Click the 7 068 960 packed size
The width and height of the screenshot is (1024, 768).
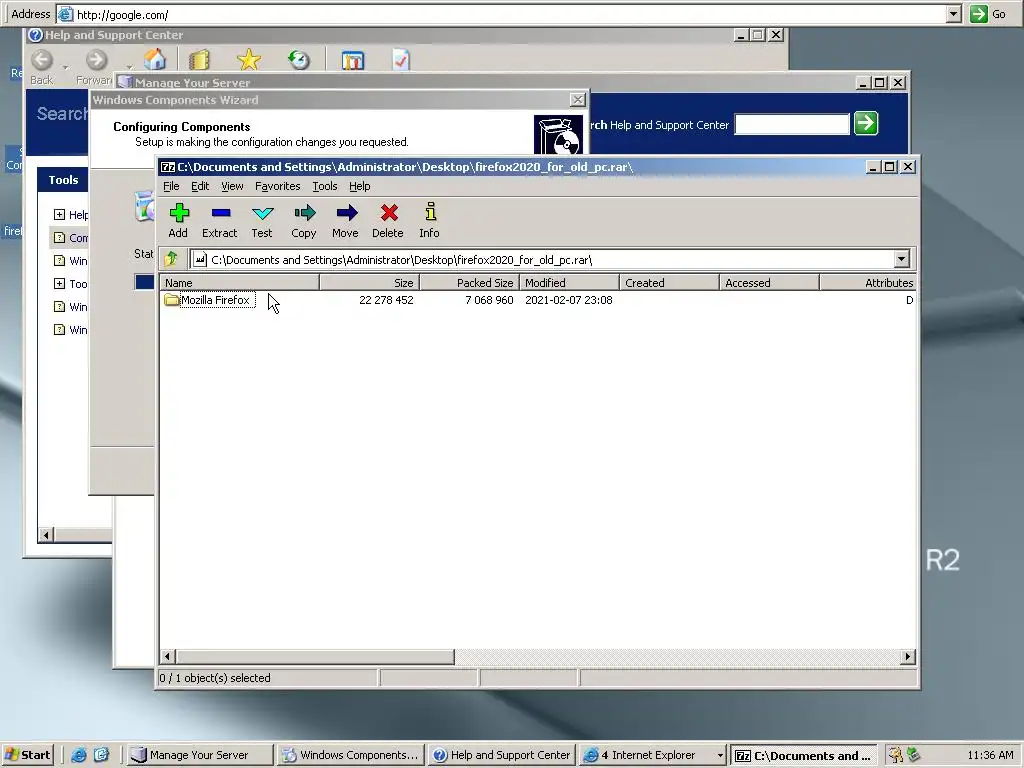[489, 300]
